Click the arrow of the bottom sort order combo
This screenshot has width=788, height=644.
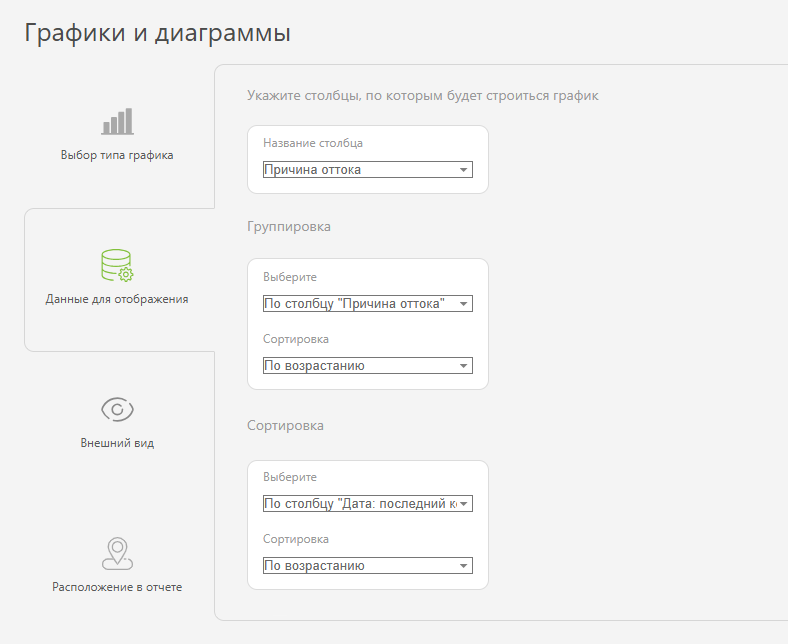(x=464, y=566)
